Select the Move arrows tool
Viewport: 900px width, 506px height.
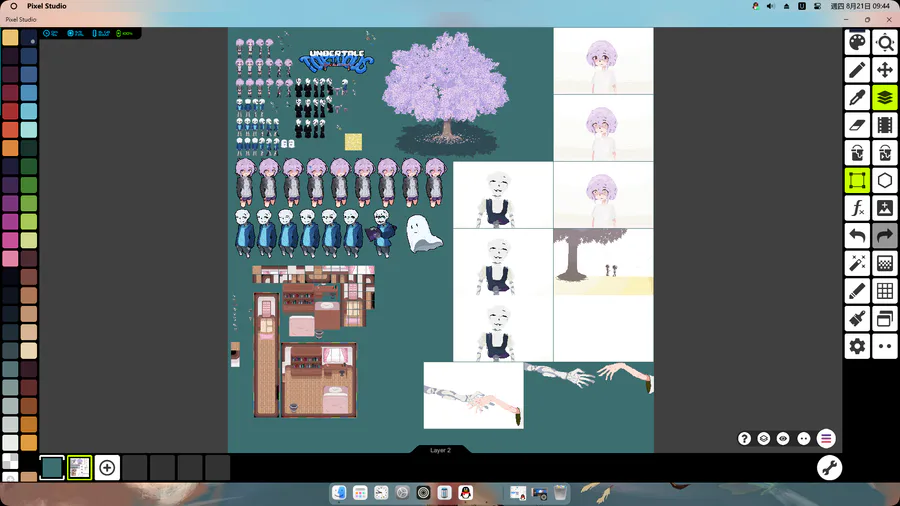coord(885,70)
